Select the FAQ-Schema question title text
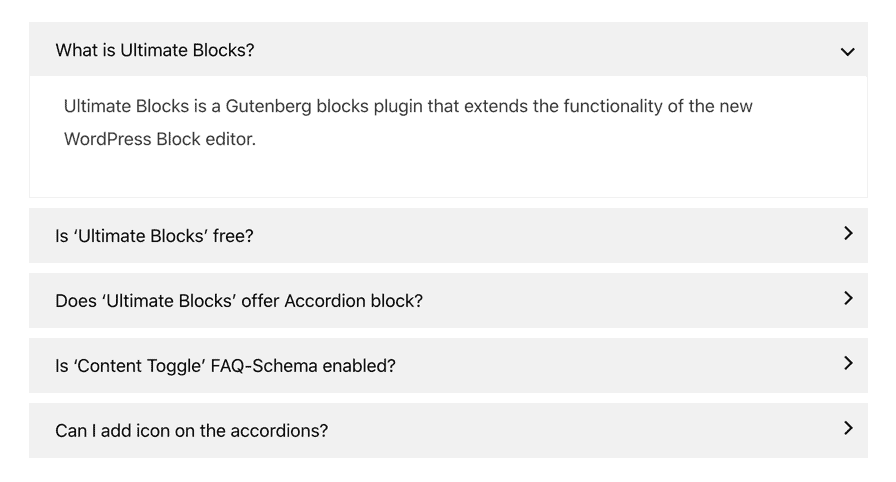 pos(225,366)
